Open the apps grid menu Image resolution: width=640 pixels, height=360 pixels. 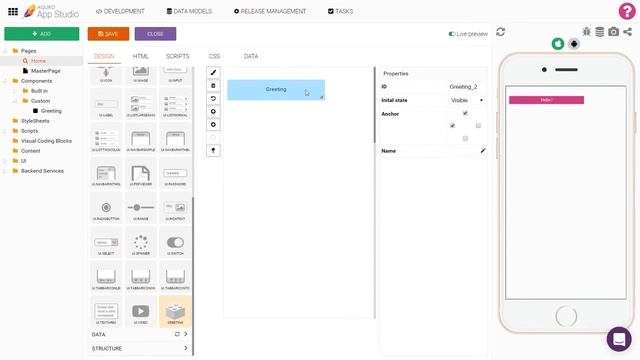13,11
